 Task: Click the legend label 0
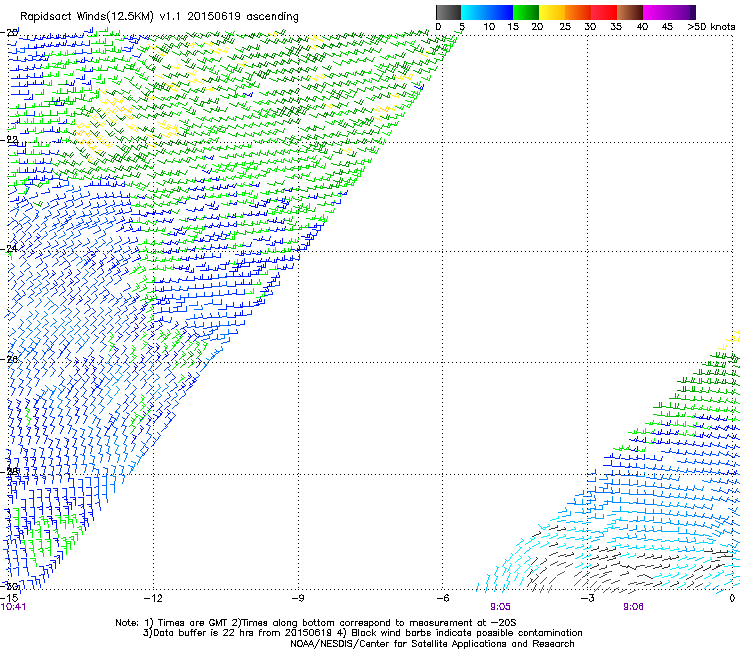point(438,27)
